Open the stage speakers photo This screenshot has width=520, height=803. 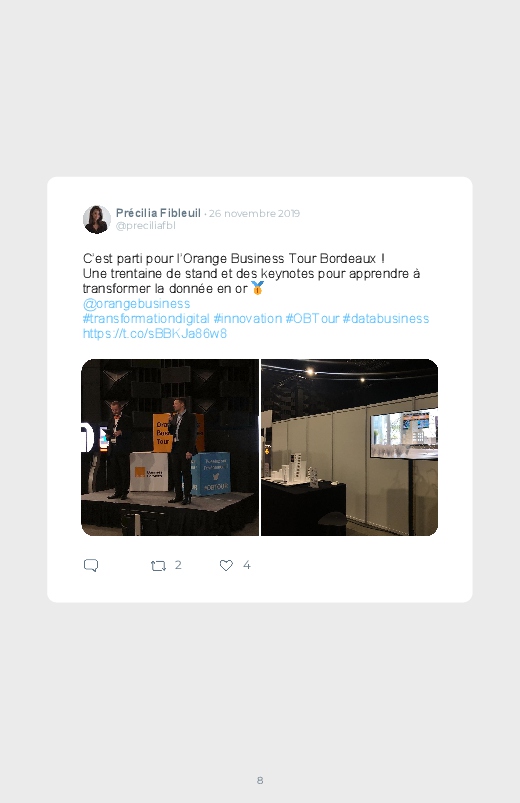[x=170, y=448]
